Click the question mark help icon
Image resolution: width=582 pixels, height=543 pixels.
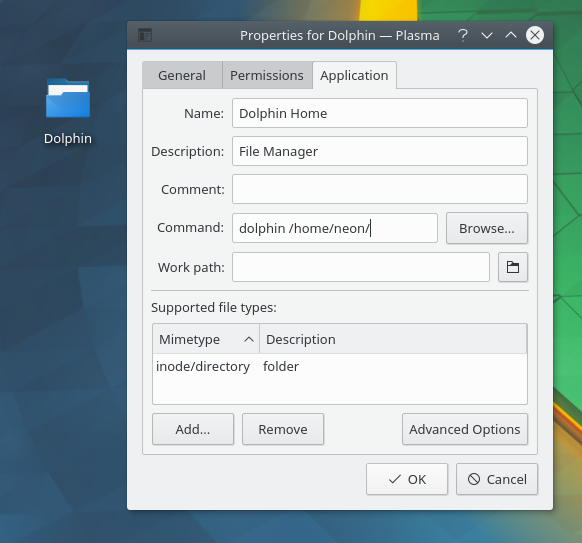point(462,35)
